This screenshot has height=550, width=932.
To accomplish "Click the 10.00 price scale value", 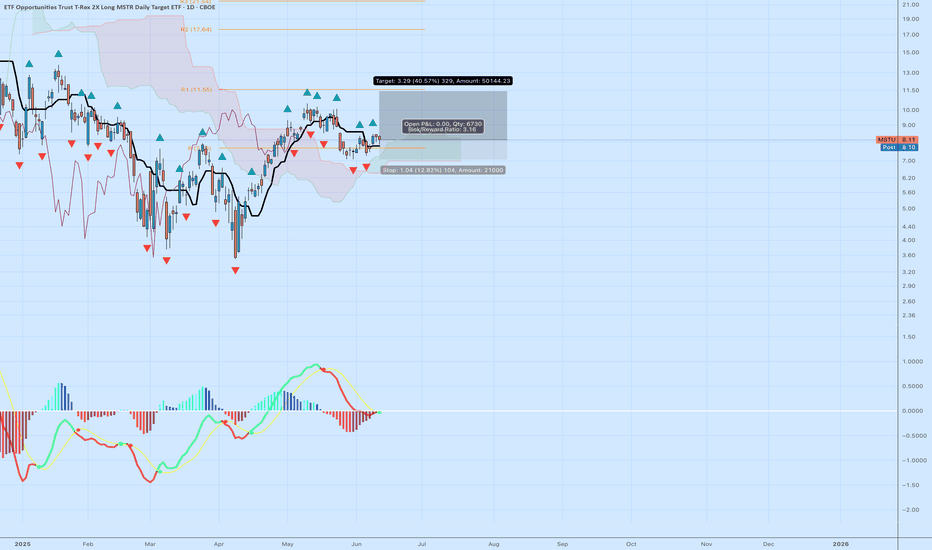I will tap(911, 111).
